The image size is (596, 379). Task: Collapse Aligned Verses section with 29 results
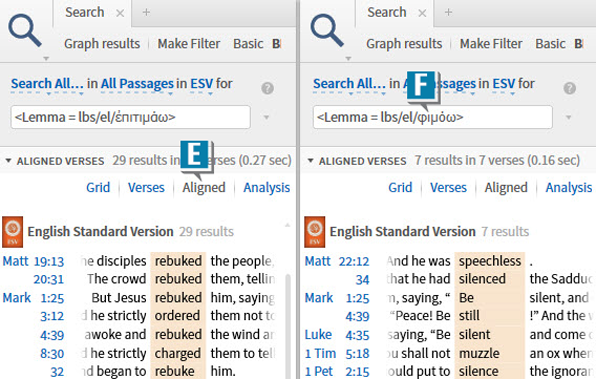point(8,161)
